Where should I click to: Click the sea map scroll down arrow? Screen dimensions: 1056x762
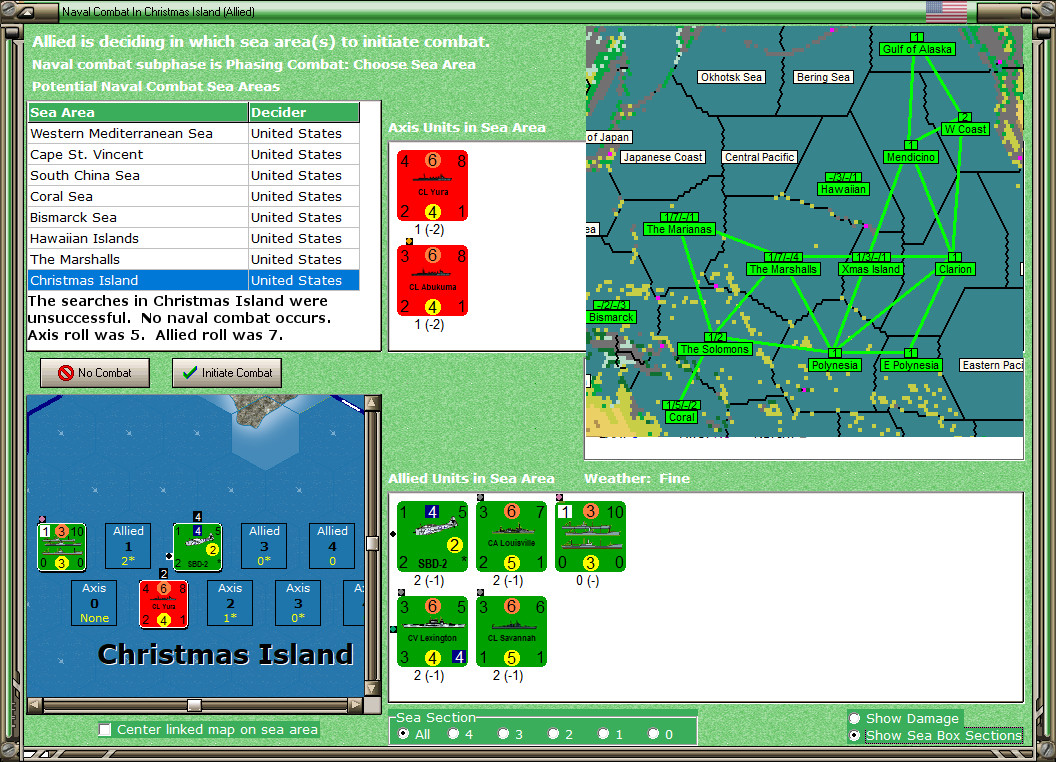(372, 689)
